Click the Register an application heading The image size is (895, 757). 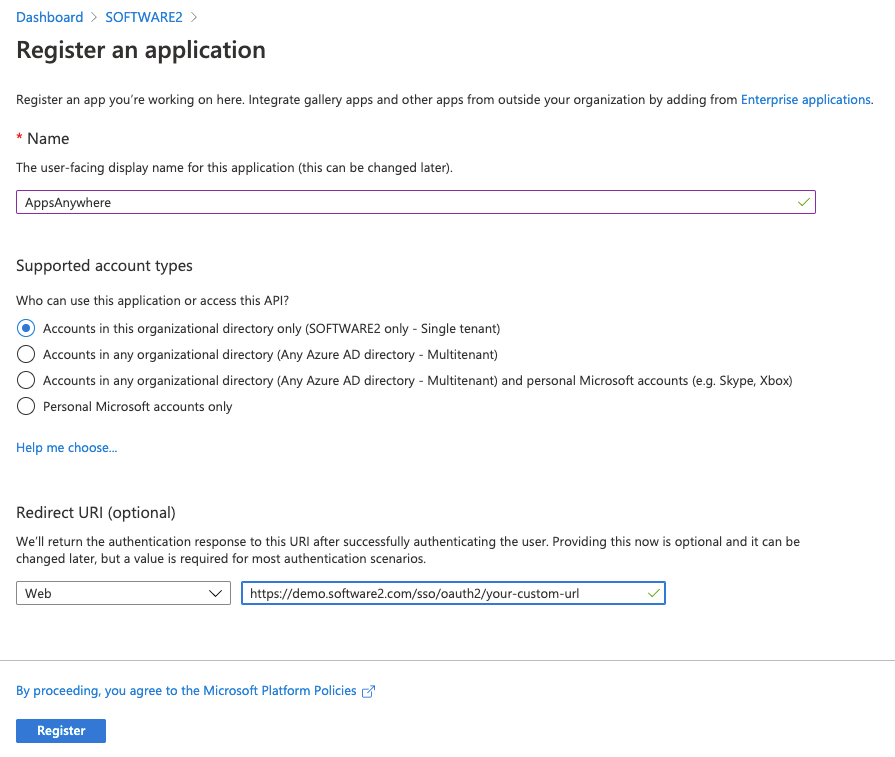click(141, 50)
